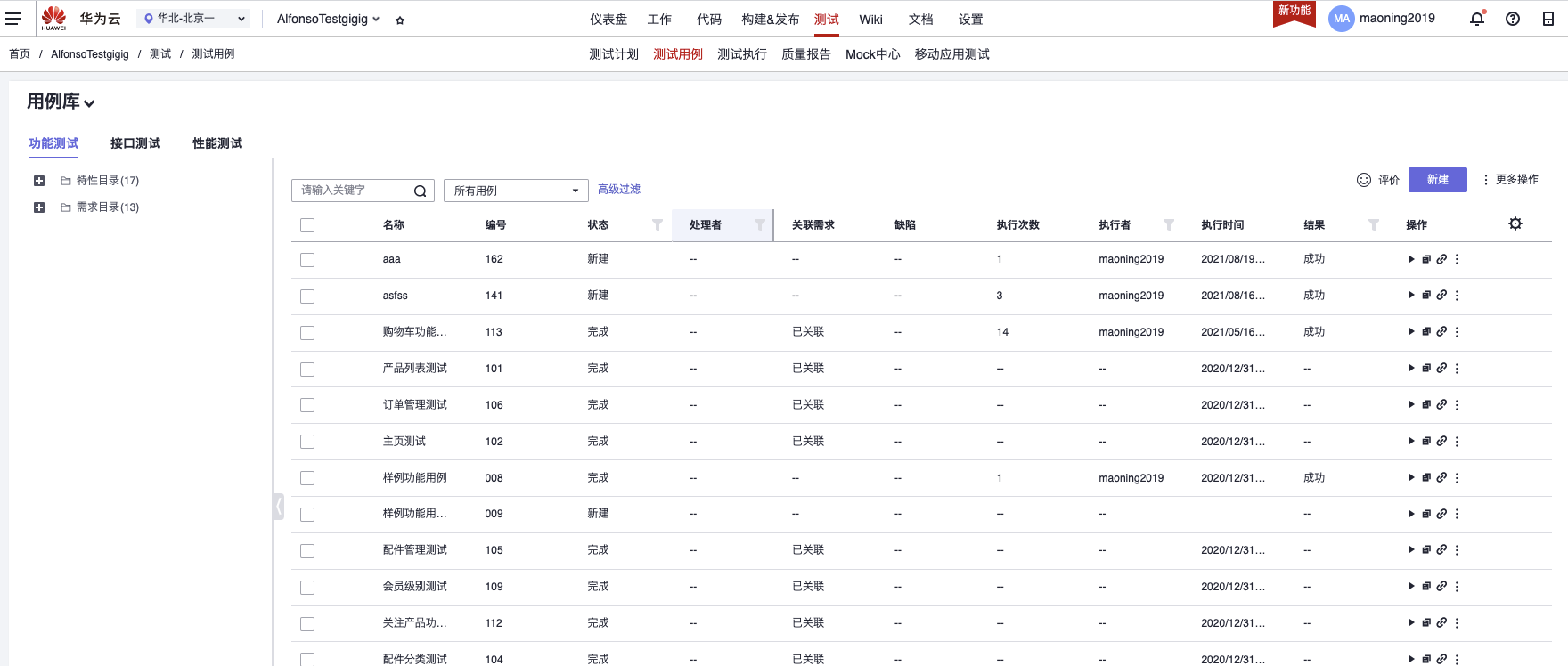Screen dimensions: 1568x666
Task: Open the help question-mark icon
Action: coord(1513,19)
